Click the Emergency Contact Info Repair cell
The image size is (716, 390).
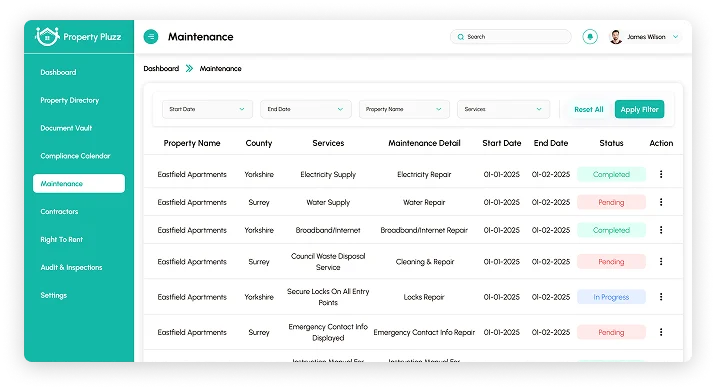(424, 332)
